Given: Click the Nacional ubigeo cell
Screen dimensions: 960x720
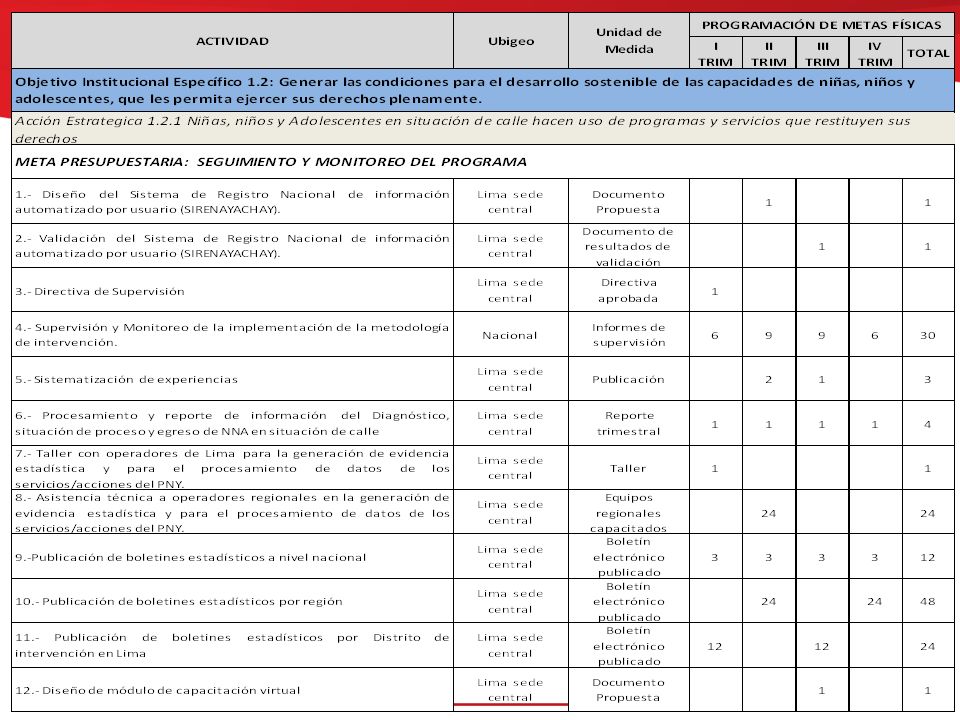Looking at the screenshot, I should 510,336.
